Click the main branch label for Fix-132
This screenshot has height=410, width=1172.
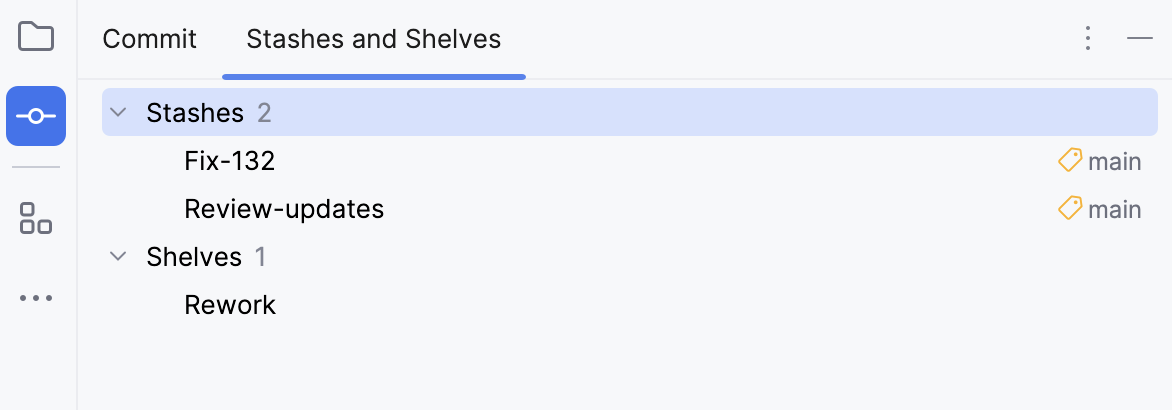pyautogui.click(x=1114, y=161)
